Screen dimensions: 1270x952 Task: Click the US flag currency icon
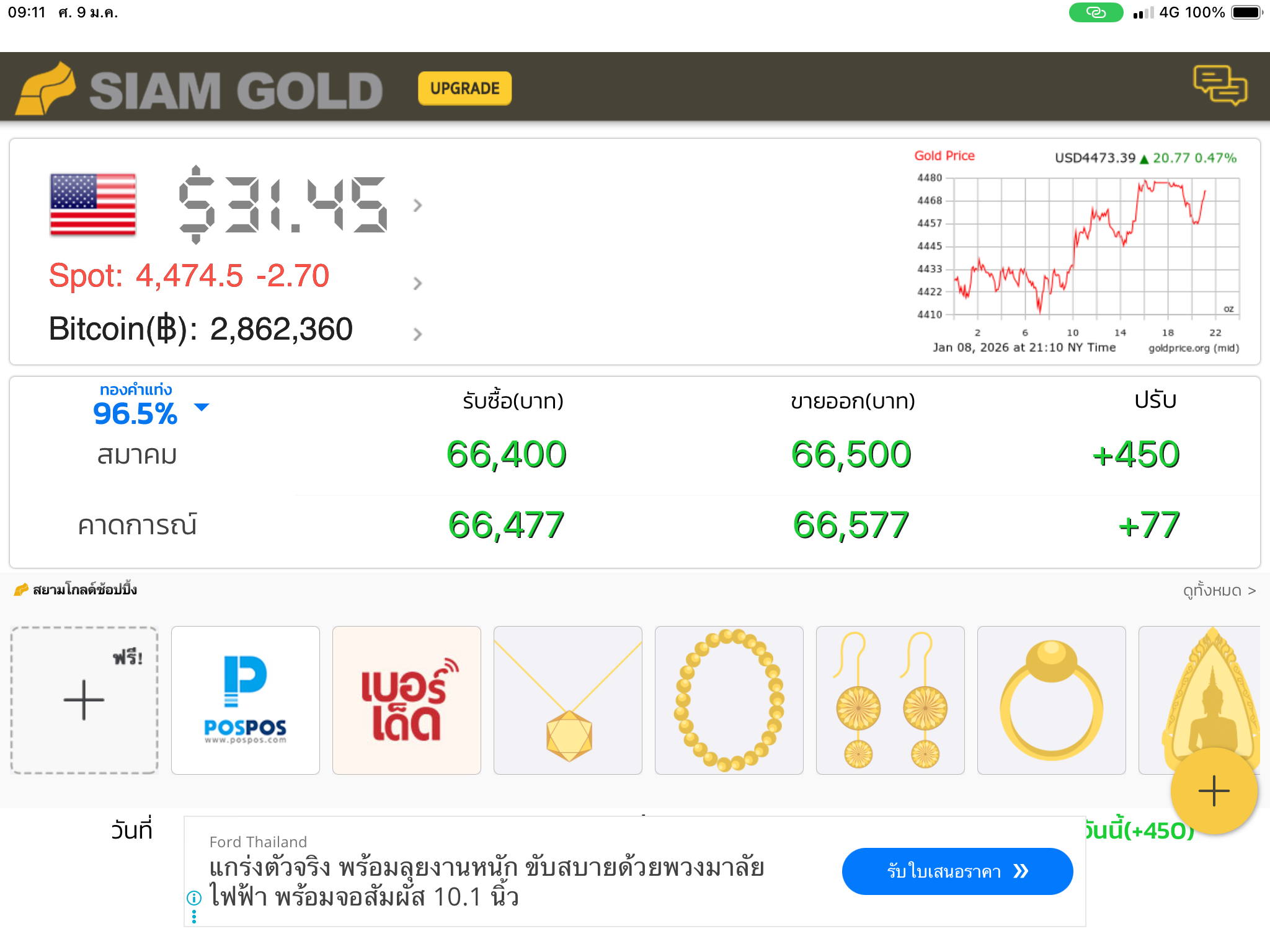click(x=93, y=205)
